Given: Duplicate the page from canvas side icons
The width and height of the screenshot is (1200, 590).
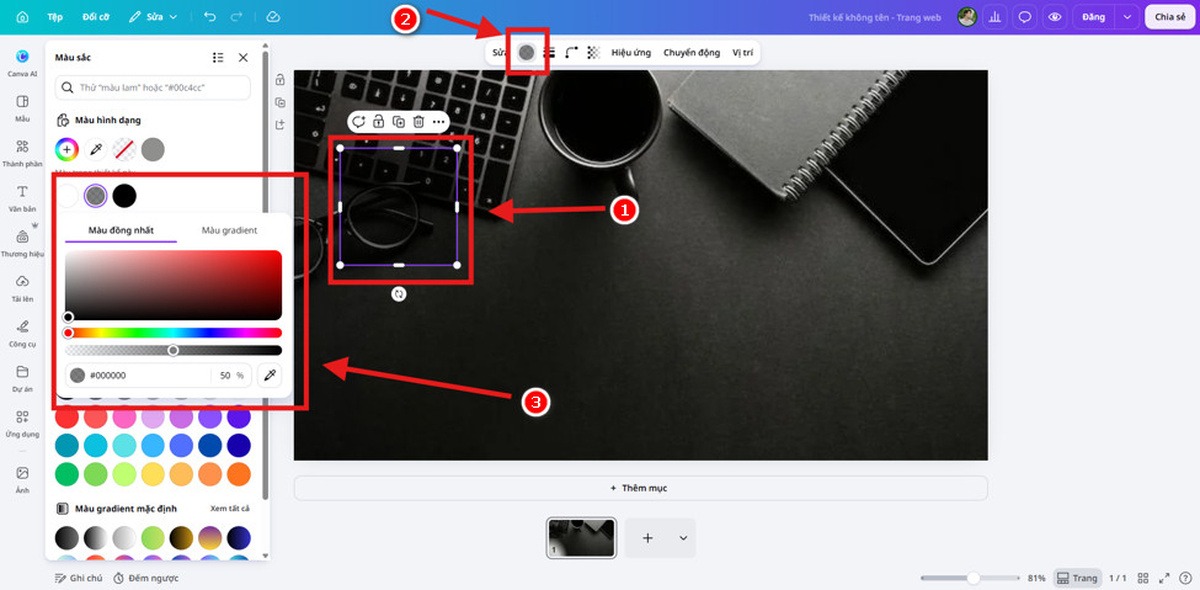Looking at the screenshot, I should click(x=280, y=102).
